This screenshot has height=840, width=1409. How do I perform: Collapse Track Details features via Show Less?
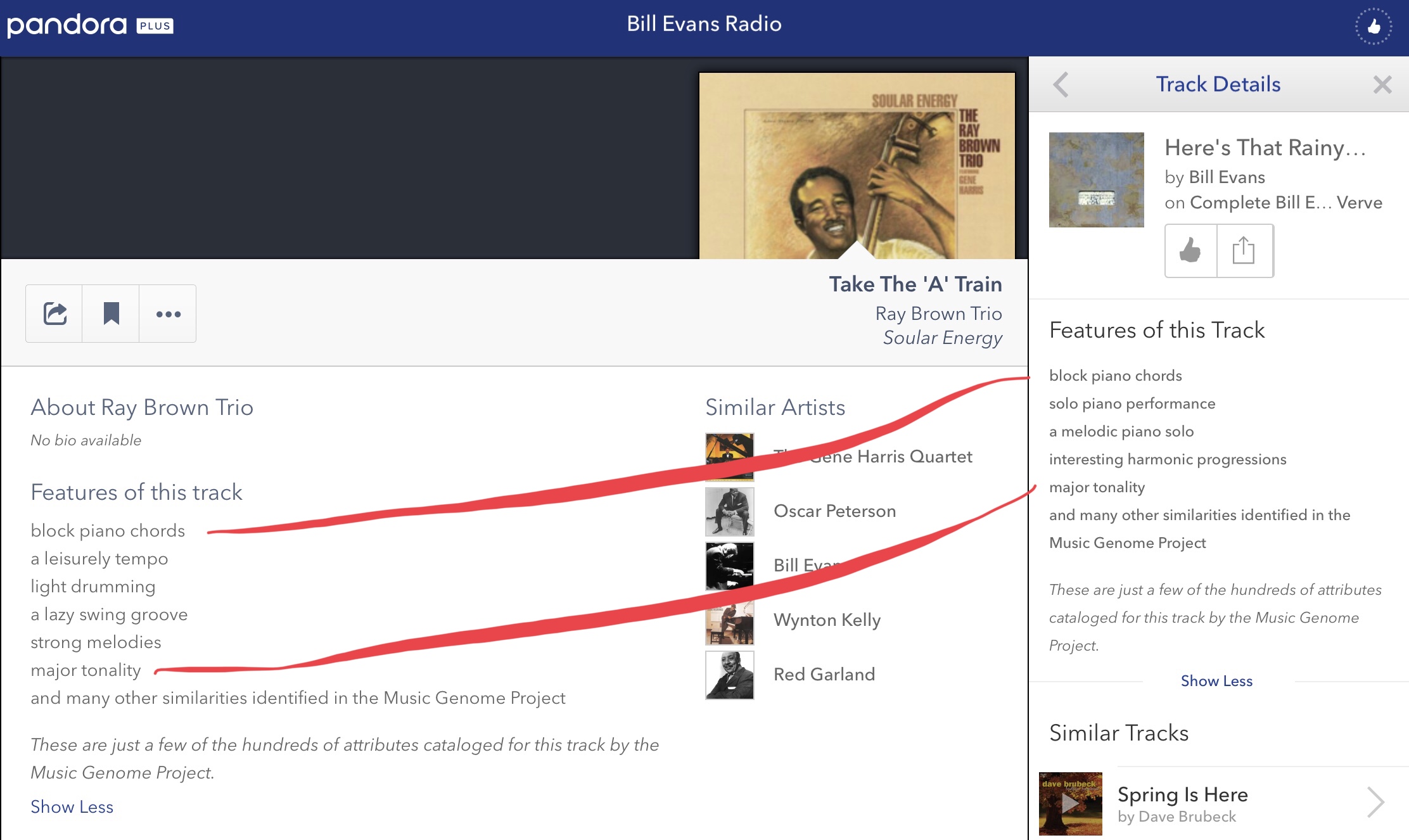coord(1216,681)
